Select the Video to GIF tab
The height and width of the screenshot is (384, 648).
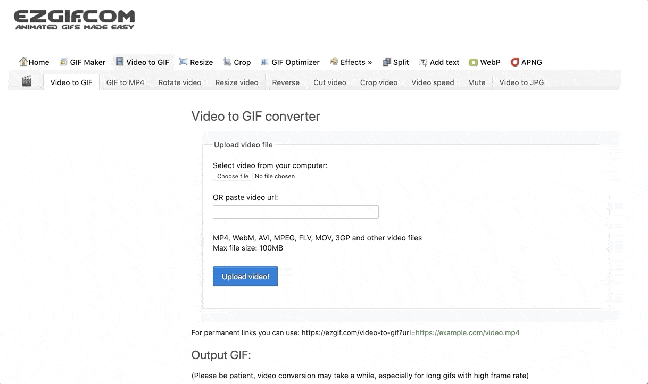tap(71, 82)
